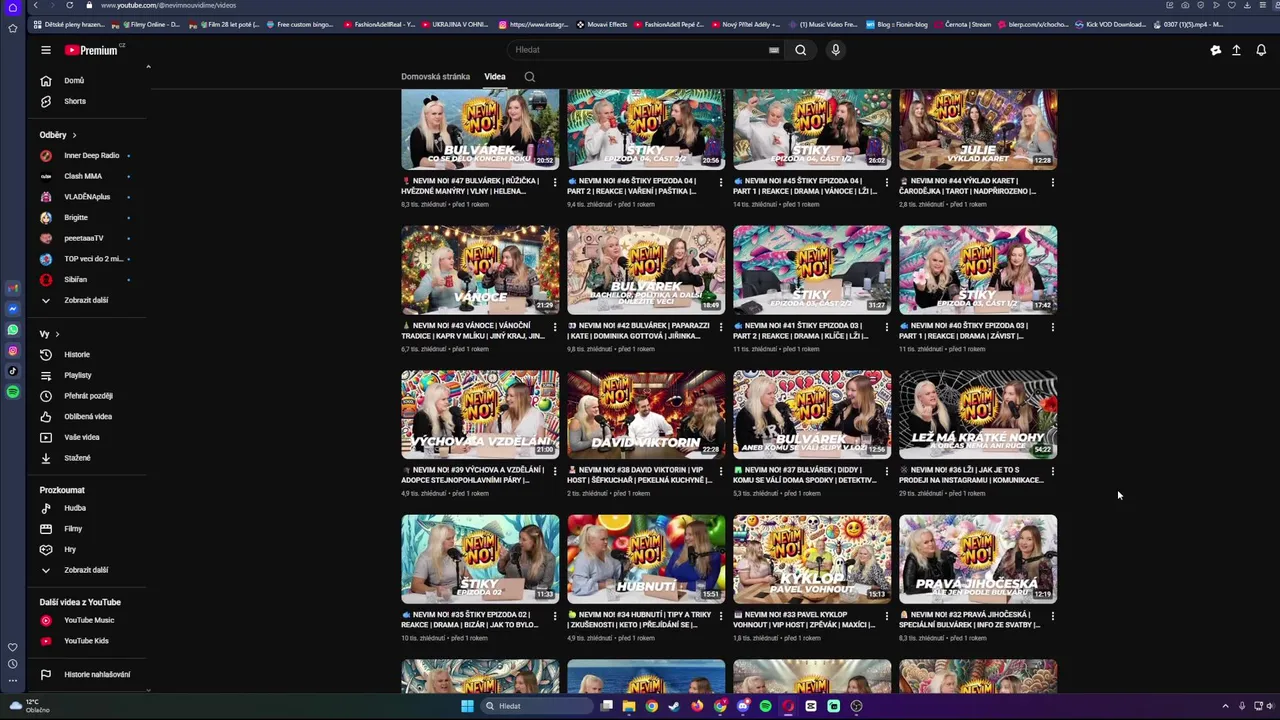Open Instagram in the Opera sidebar
This screenshot has width=1280, height=720.
13,350
